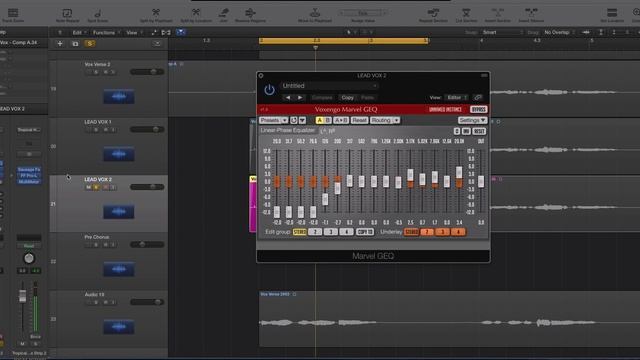Toggle the Bypass button in Marvel GEQ
Image resolution: width=640 pixels, height=360 pixels.
pos(478,109)
